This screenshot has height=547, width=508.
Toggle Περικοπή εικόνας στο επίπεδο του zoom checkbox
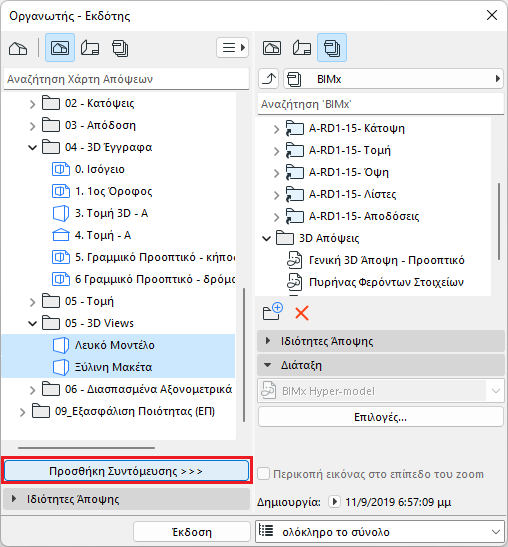pyautogui.click(x=263, y=474)
